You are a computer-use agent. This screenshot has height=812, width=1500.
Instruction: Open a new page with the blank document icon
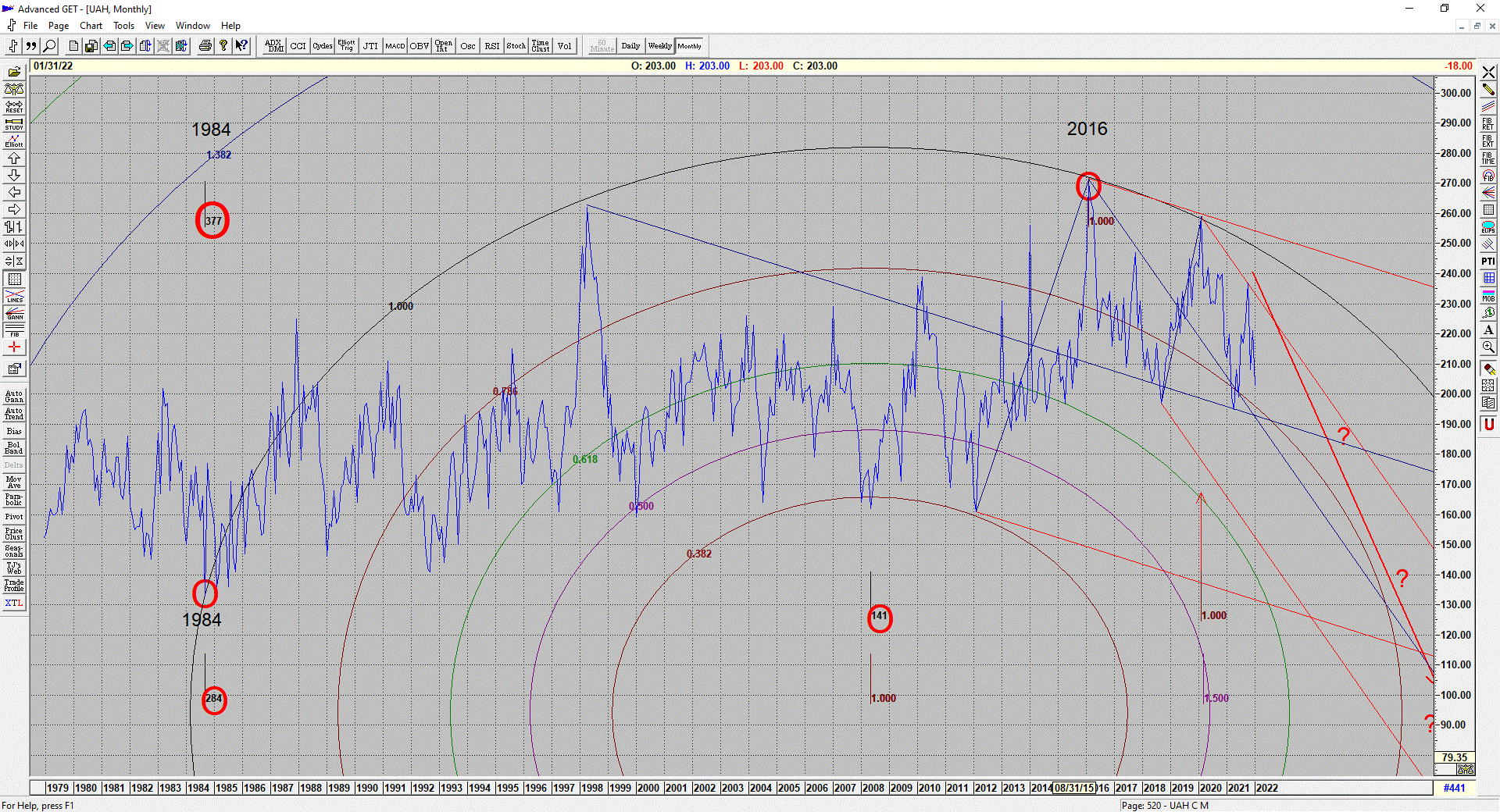(73, 46)
